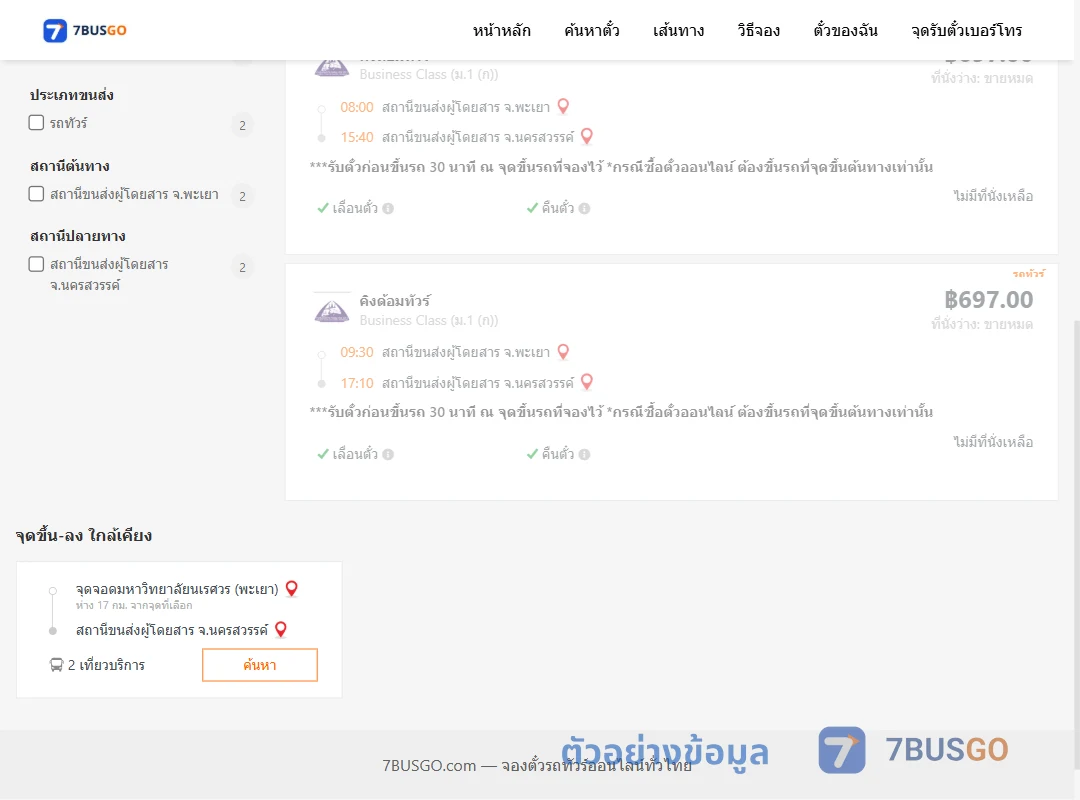Open the วิธีจอง menu item
The image size is (1080, 800).
click(758, 30)
